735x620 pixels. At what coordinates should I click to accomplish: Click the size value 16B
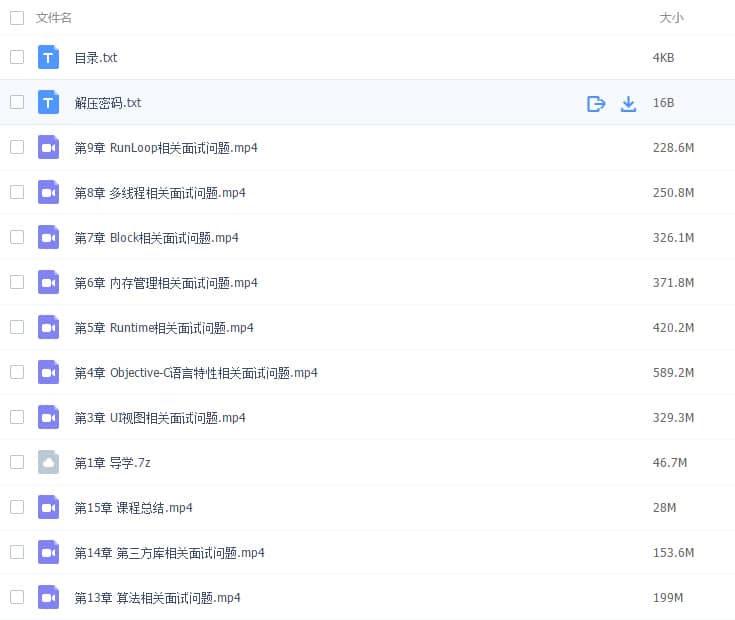click(x=663, y=103)
